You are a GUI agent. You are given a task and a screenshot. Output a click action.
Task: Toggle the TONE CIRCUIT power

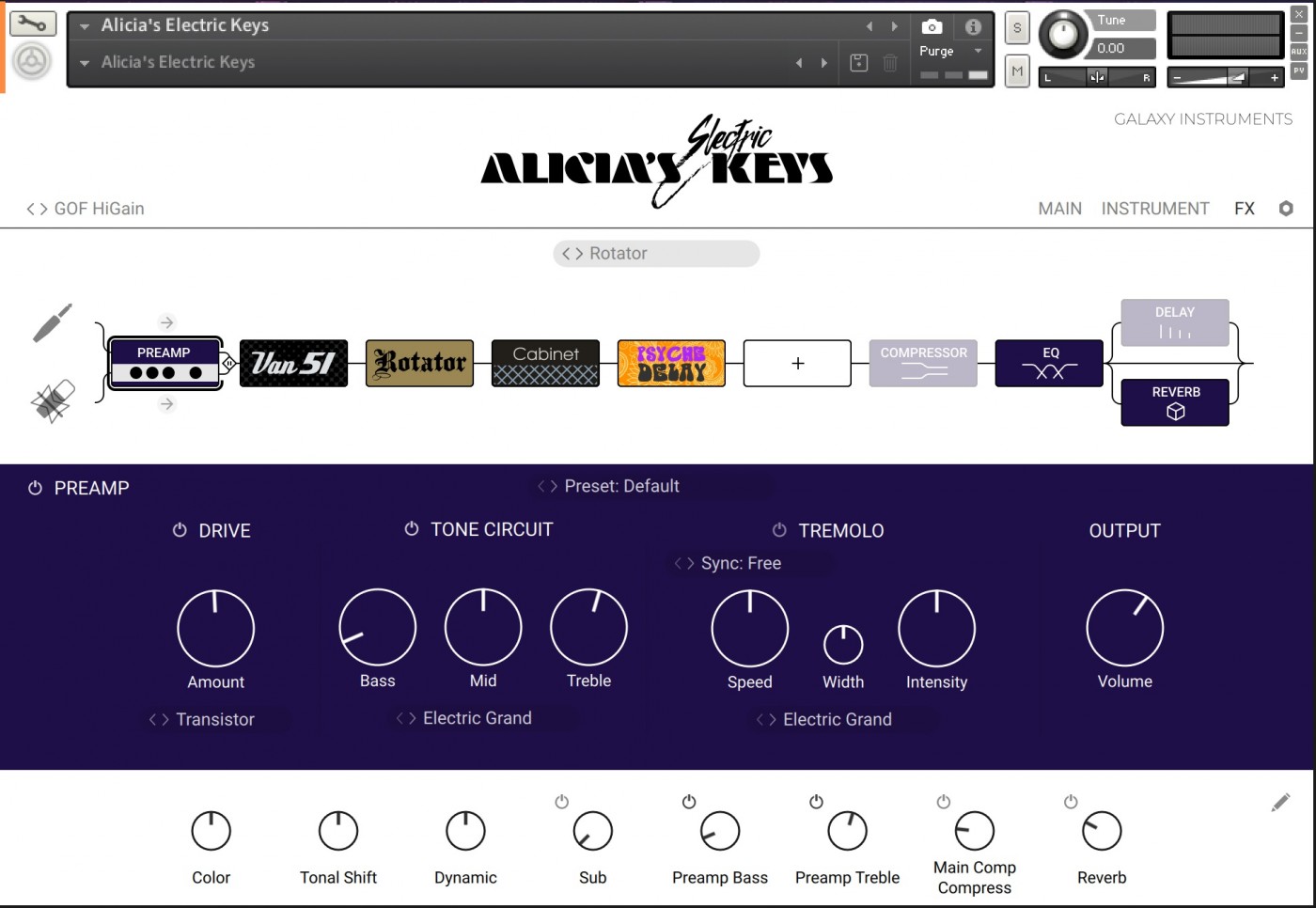coord(411,529)
